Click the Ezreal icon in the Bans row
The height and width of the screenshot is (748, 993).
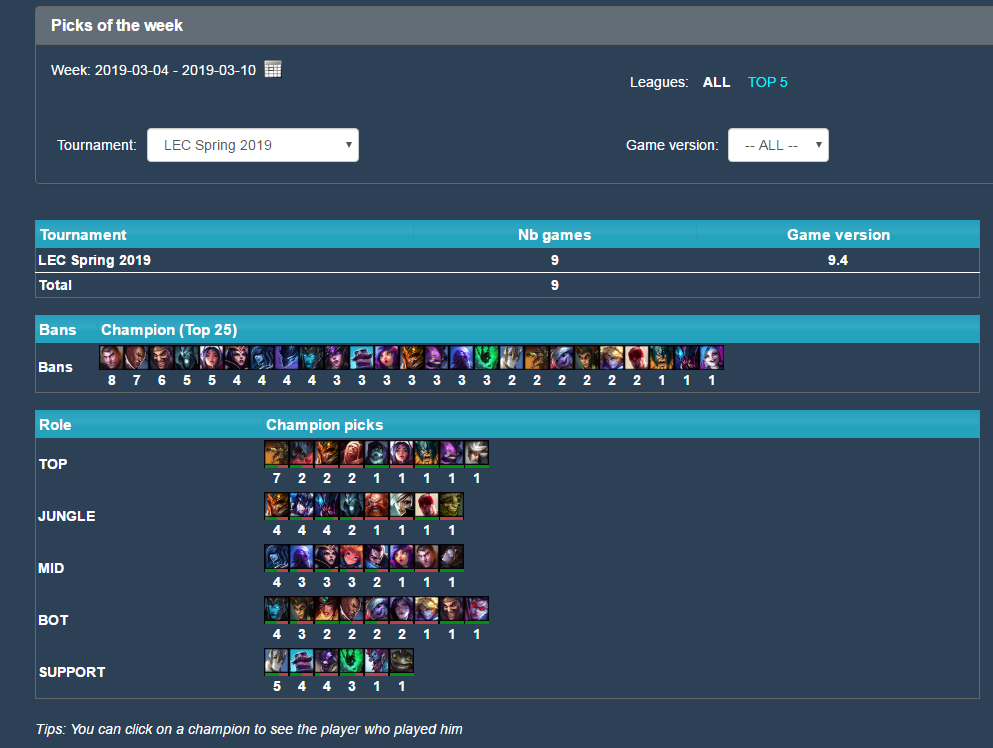point(612,358)
